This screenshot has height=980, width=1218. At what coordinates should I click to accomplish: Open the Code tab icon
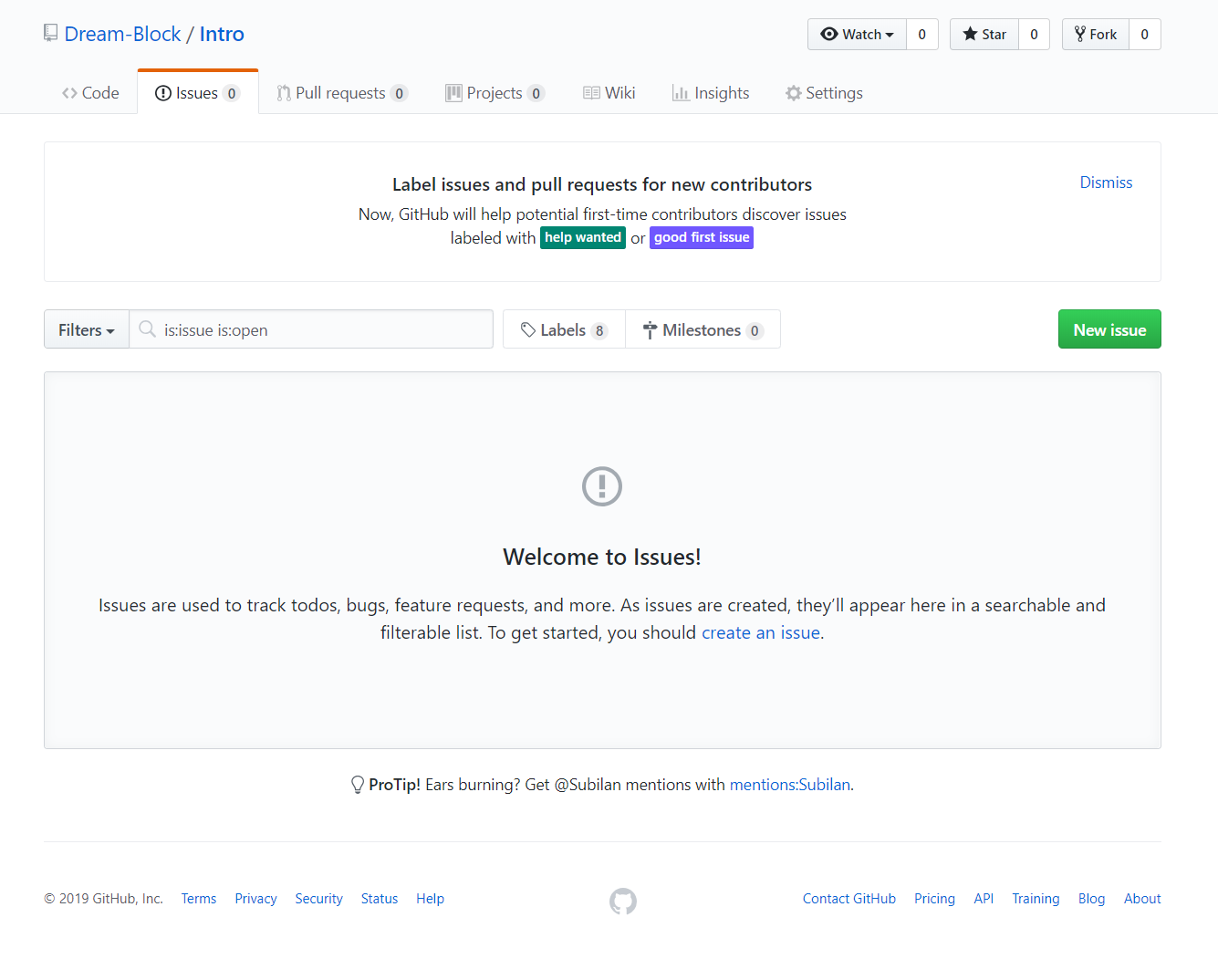69,92
